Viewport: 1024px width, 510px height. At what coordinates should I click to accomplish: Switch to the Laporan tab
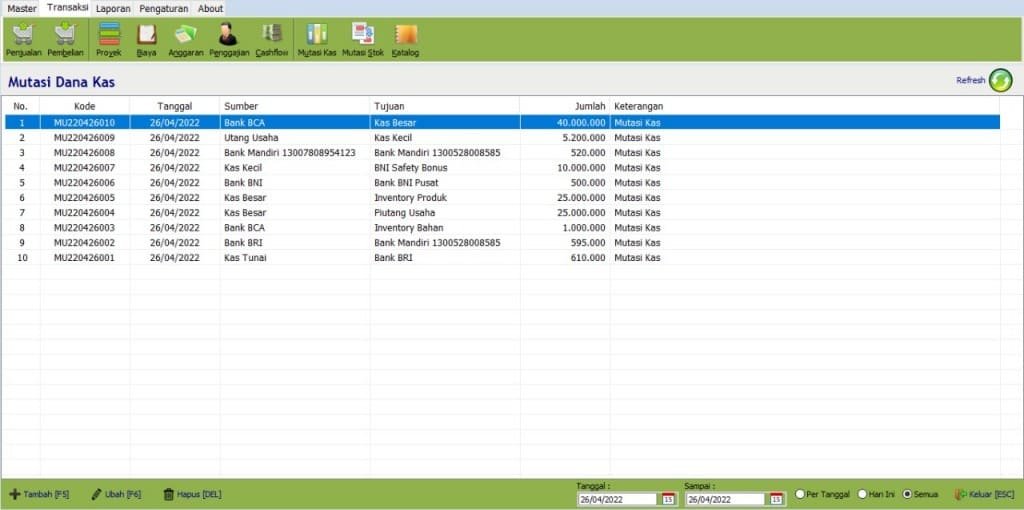[x=114, y=8]
